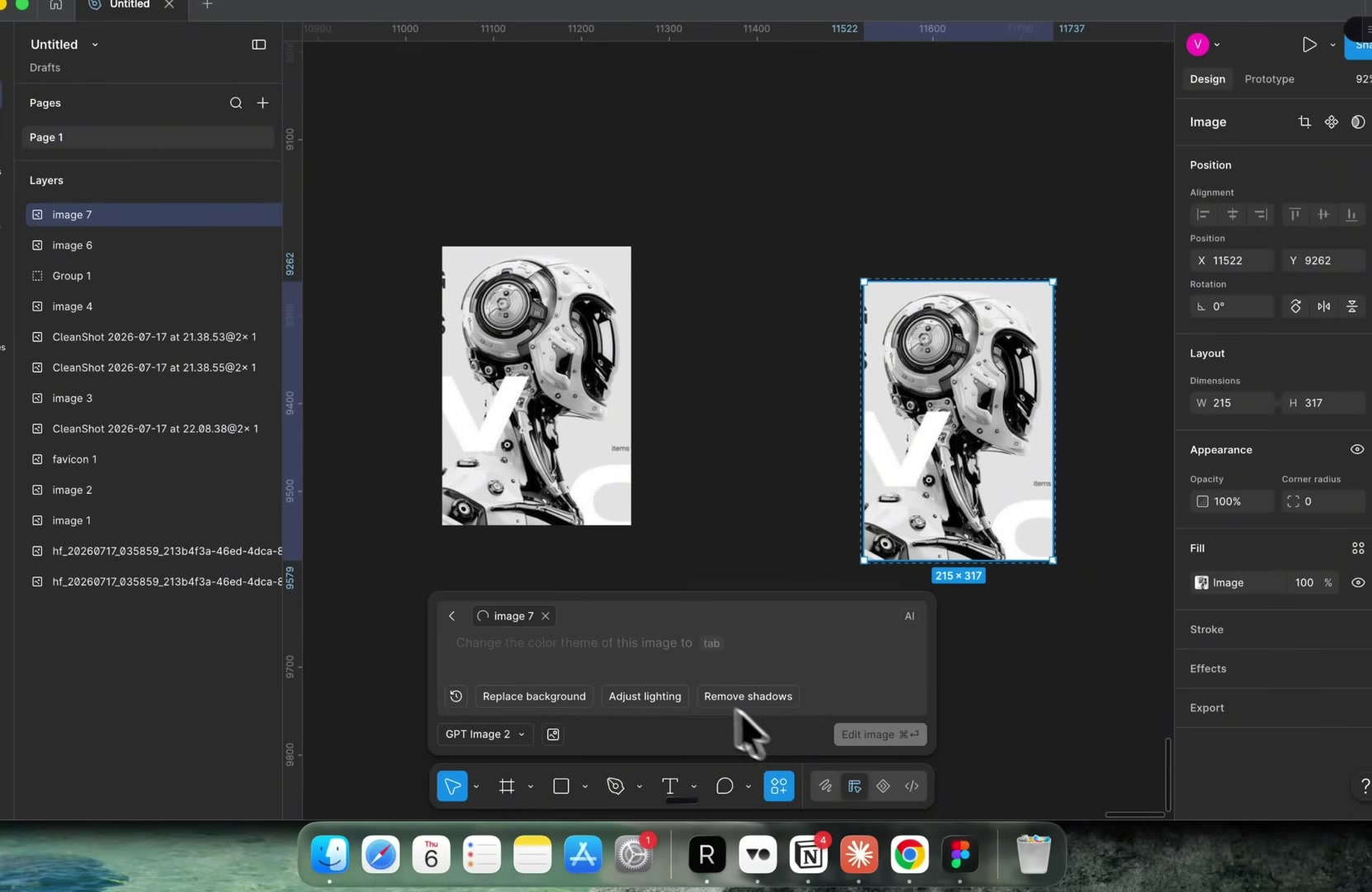Open user avatar dropdown
This screenshot has width=1372, height=892.
tap(1217, 45)
